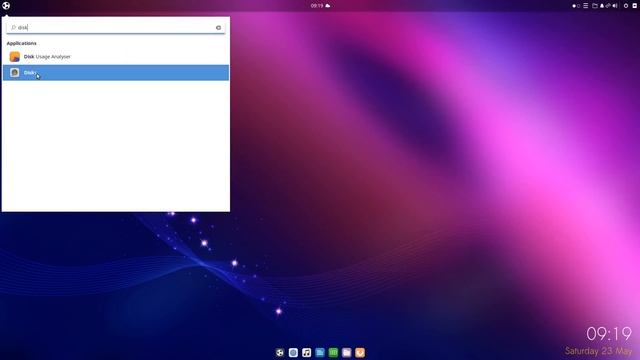Open the orange software store dock icon
Screen dimensions: 640x360
pos(360,352)
